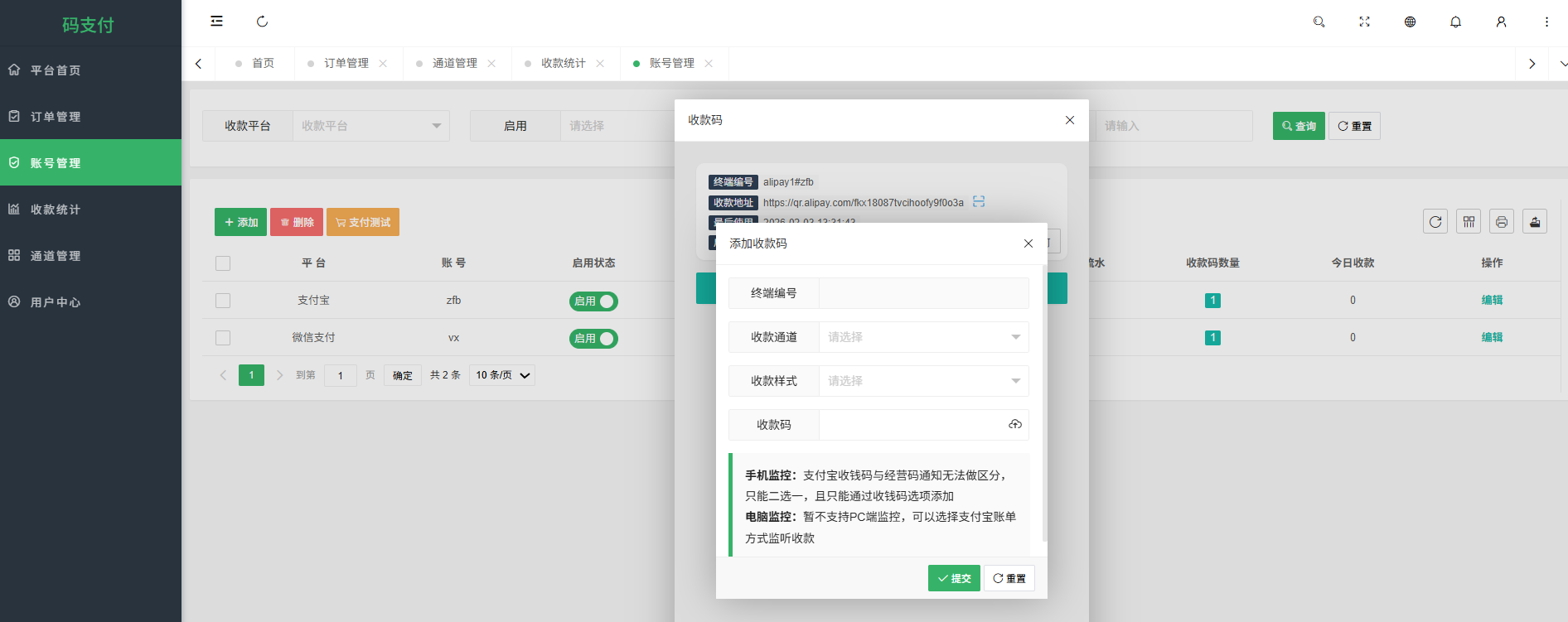
Task: Tick the checkbox for the 支付宝 row
Action: [x=223, y=301]
